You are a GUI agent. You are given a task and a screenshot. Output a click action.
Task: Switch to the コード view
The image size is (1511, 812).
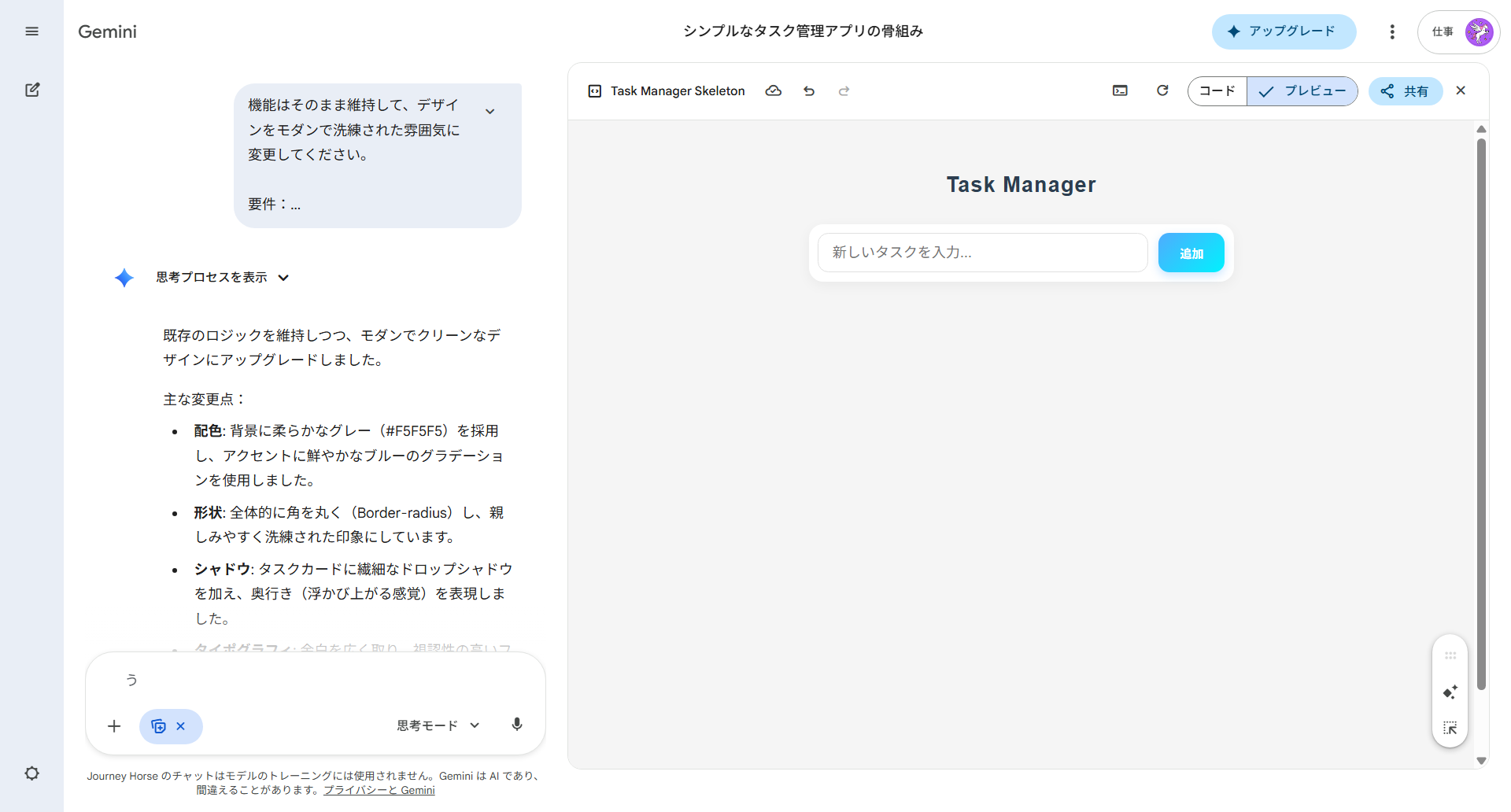tap(1216, 90)
